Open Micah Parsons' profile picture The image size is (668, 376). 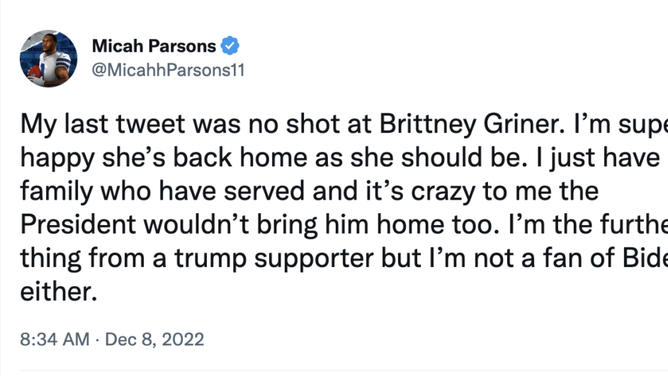click(49, 58)
